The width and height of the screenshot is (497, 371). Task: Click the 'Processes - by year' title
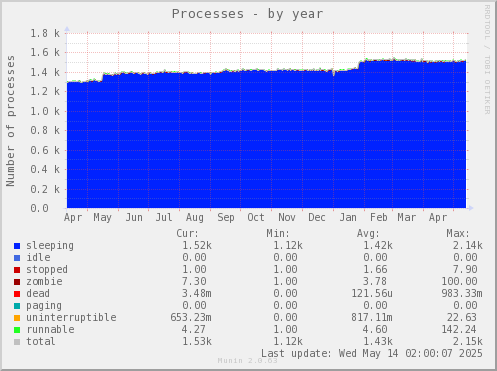tap(247, 14)
